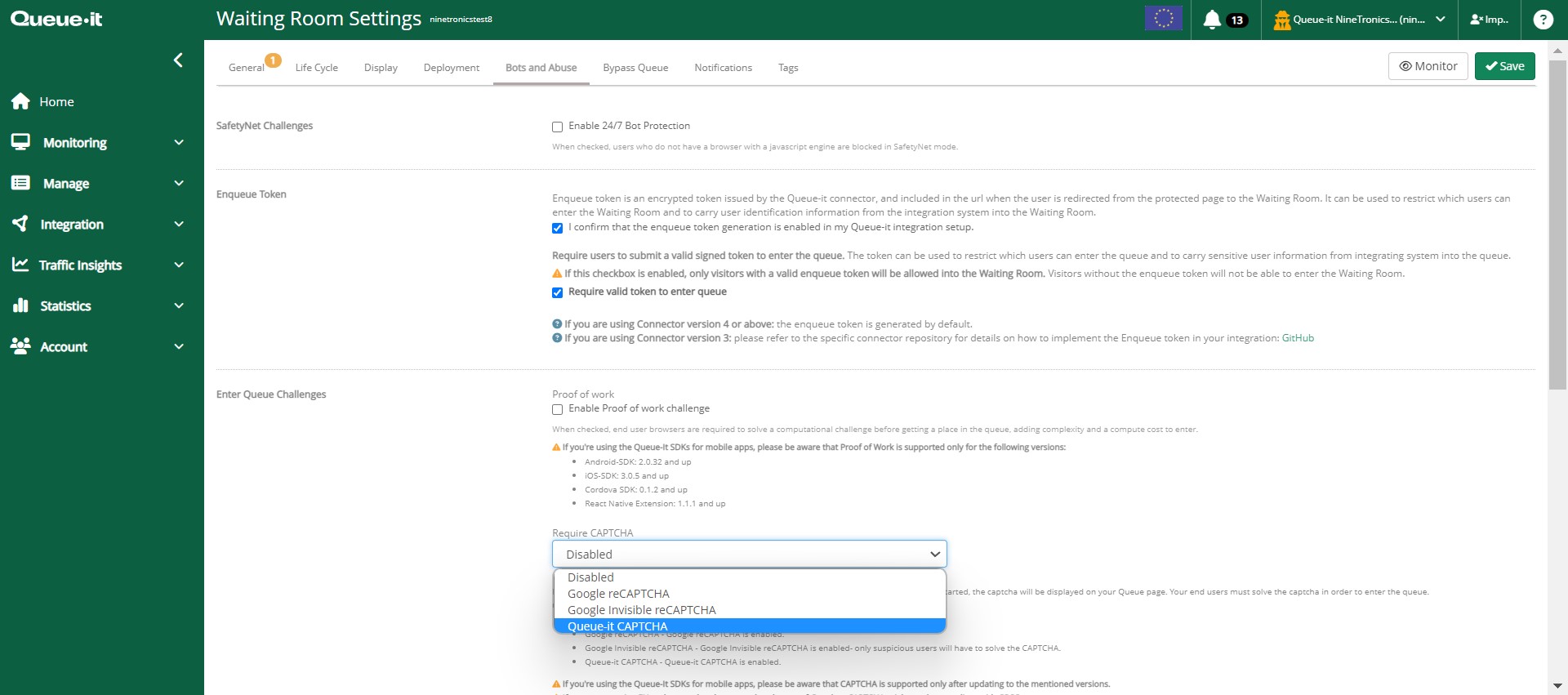Click the warning icon for Proof of Work SDK notice

click(x=556, y=448)
